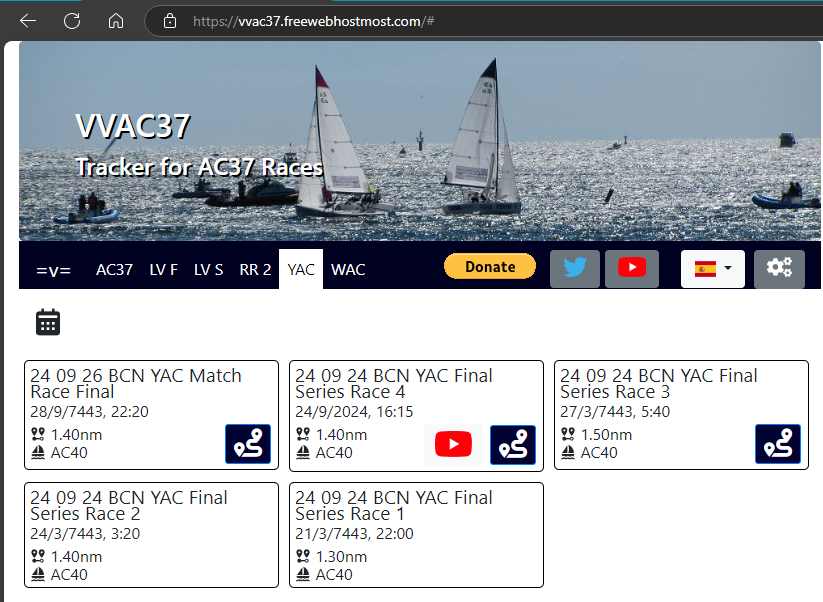The width and height of the screenshot is (823, 602).
Task: Open the YouTube channel button in navbar
Action: (x=632, y=268)
